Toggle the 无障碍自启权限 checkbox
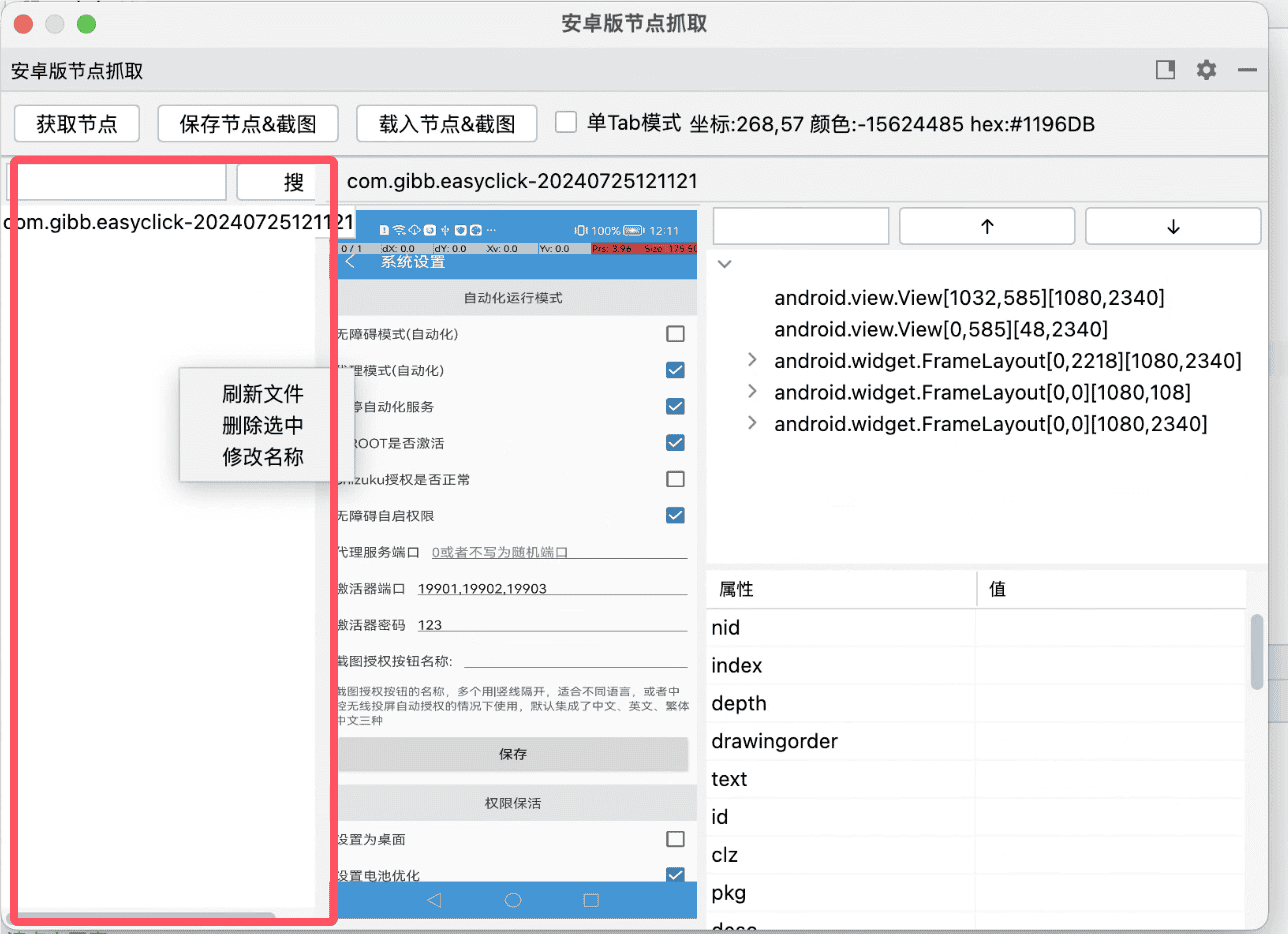The width and height of the screenshot is (1288, 934). coord(675,516)
